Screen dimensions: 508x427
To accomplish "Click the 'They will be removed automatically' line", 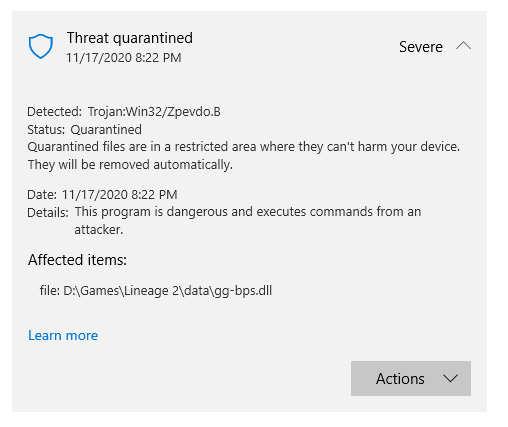I will coord(130,165).
